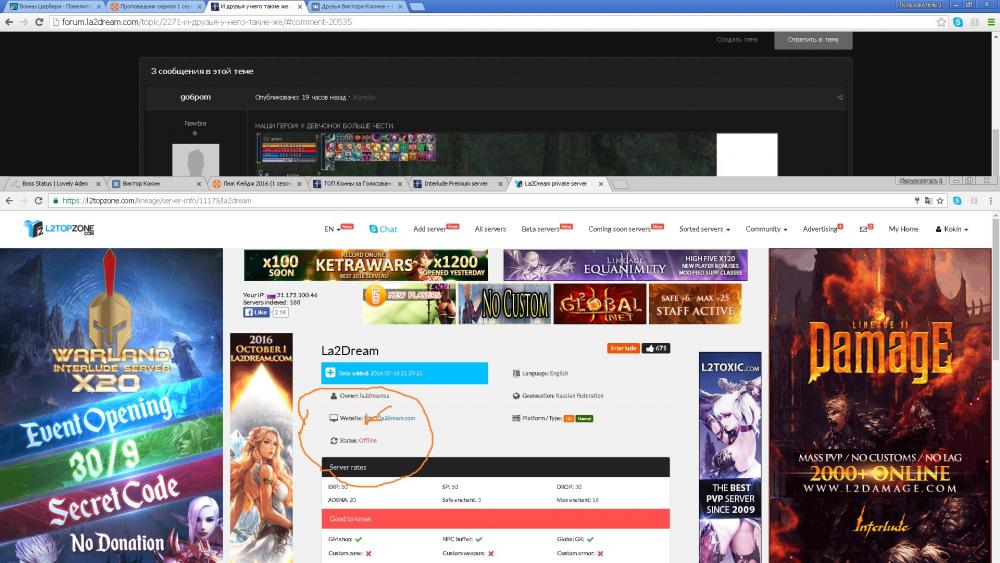Image resolution: width=1000 pixels, height=563 pixels.
Task: Close the La2Dream private server tab
Action: point(601,184)
